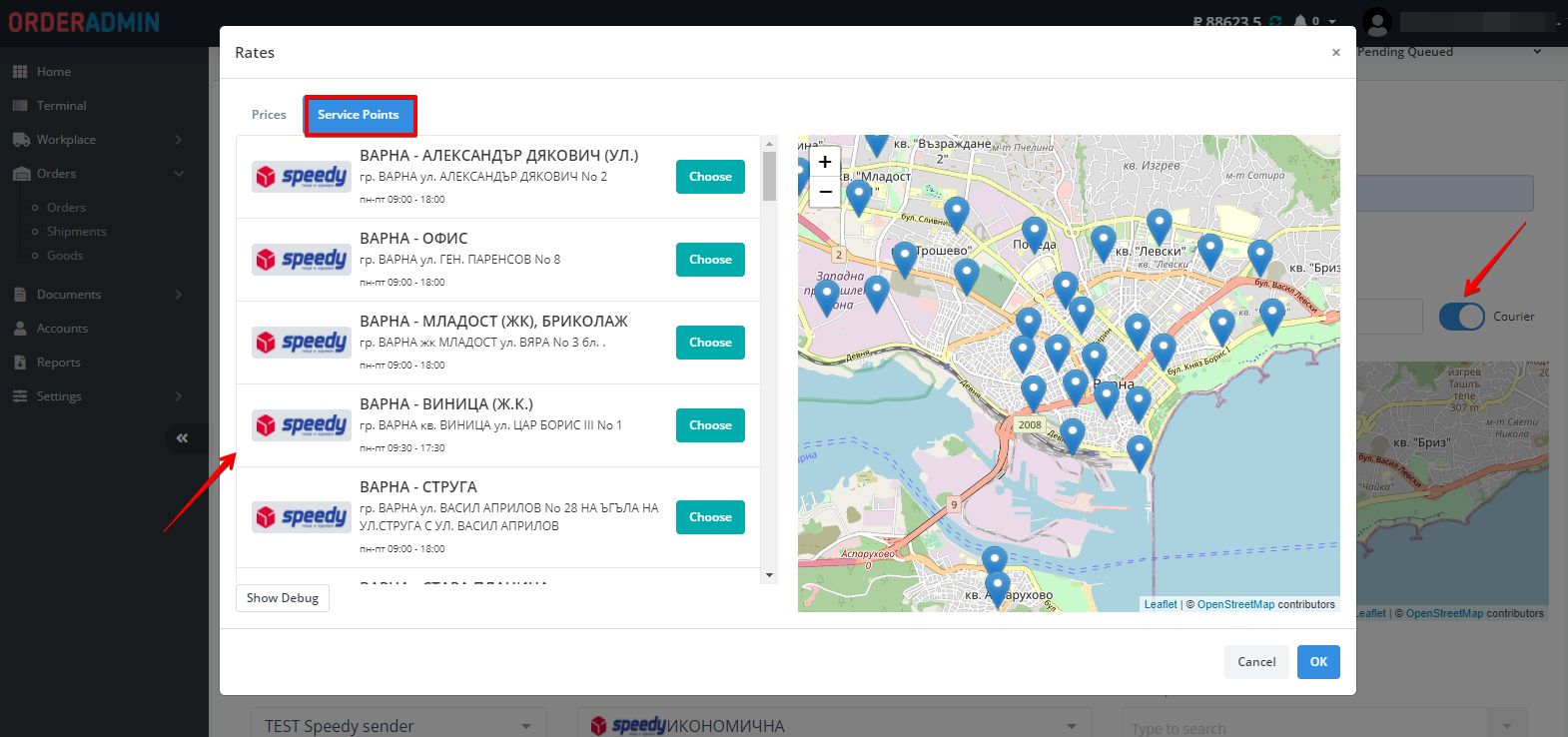
Task: Open Orders sub-item in sidebar
Action: click(x=66, y=208)
